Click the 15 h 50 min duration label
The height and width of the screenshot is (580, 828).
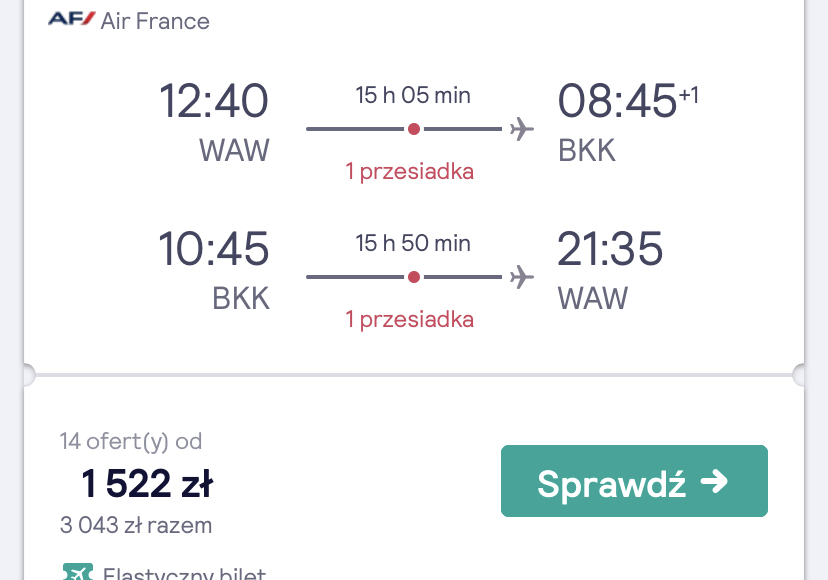[x=413, y=244]
